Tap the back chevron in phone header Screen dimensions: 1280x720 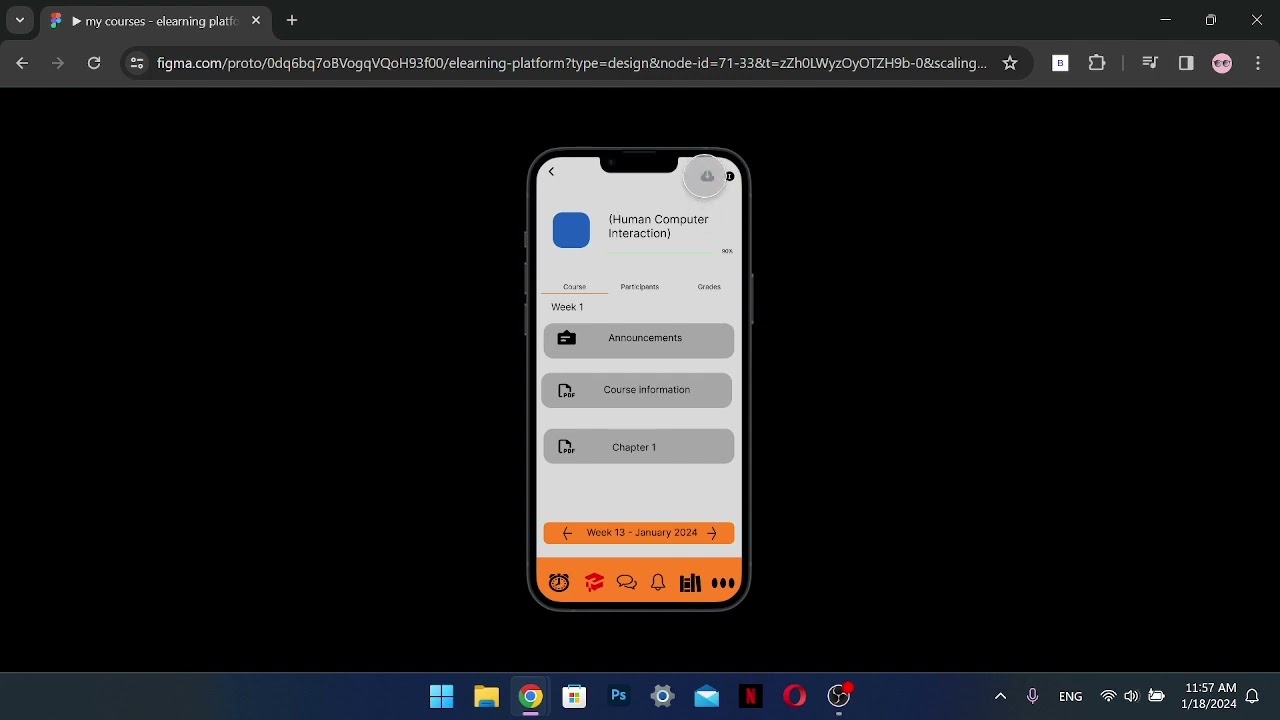(x=551, y=172)
